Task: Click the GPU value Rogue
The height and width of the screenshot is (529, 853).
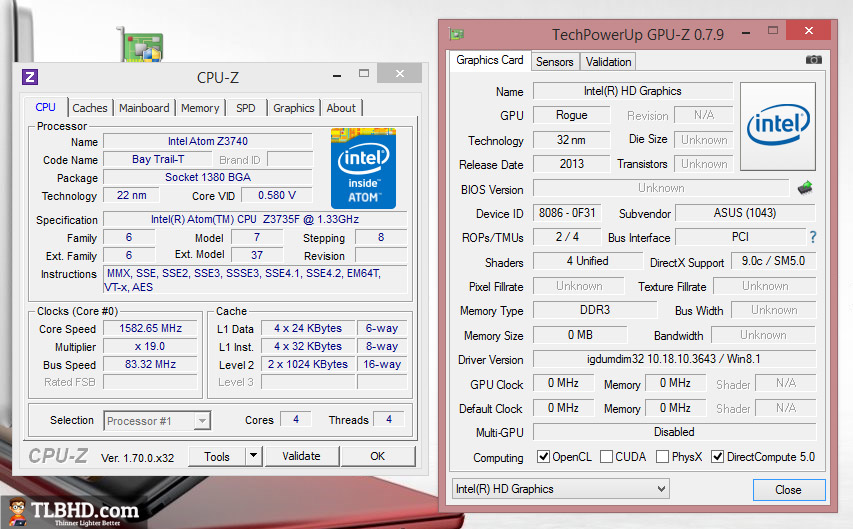Action: point(571,115)
